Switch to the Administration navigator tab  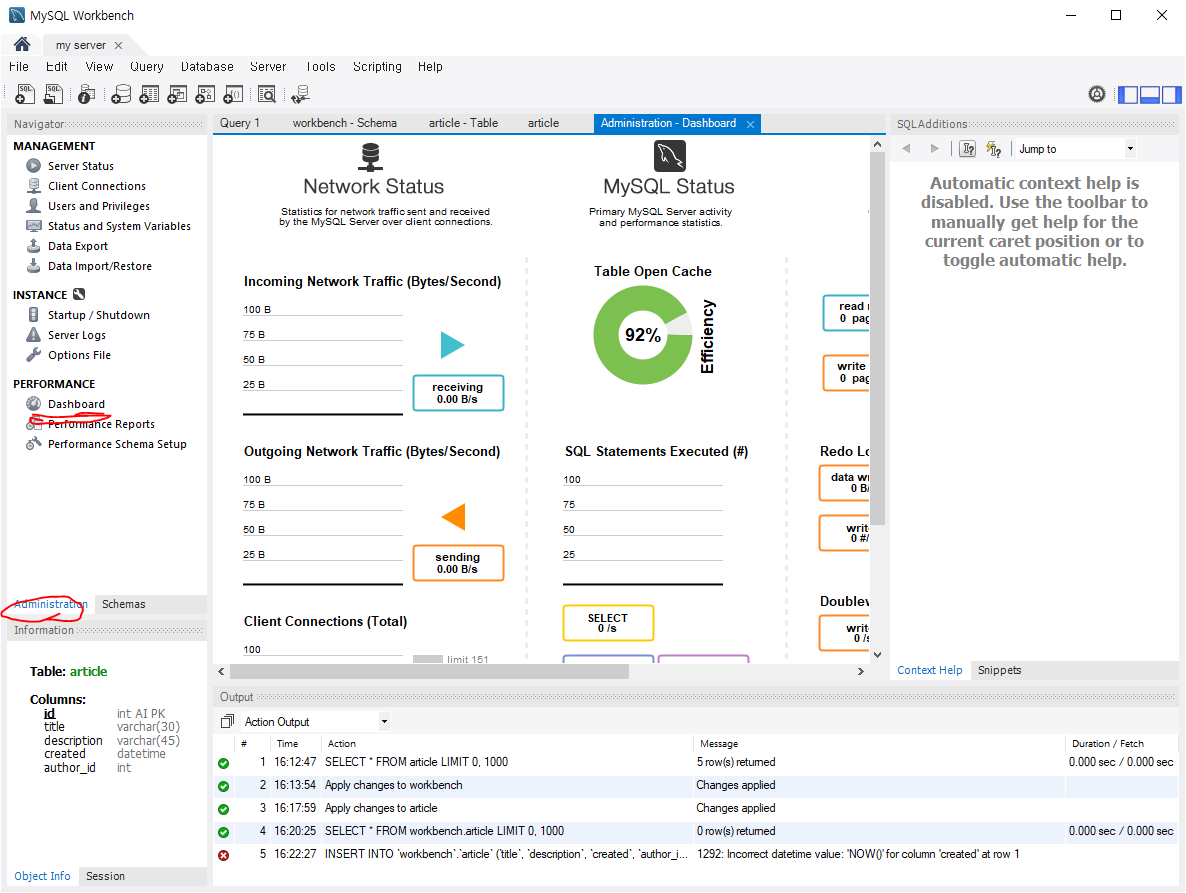pos(51,604)
